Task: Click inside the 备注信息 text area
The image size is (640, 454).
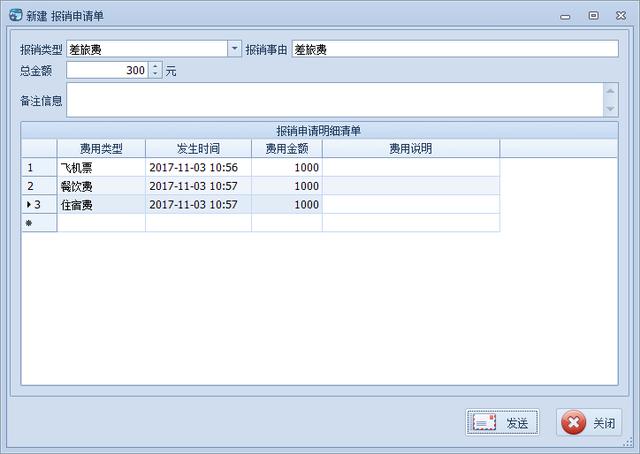Action: [335, 100]
